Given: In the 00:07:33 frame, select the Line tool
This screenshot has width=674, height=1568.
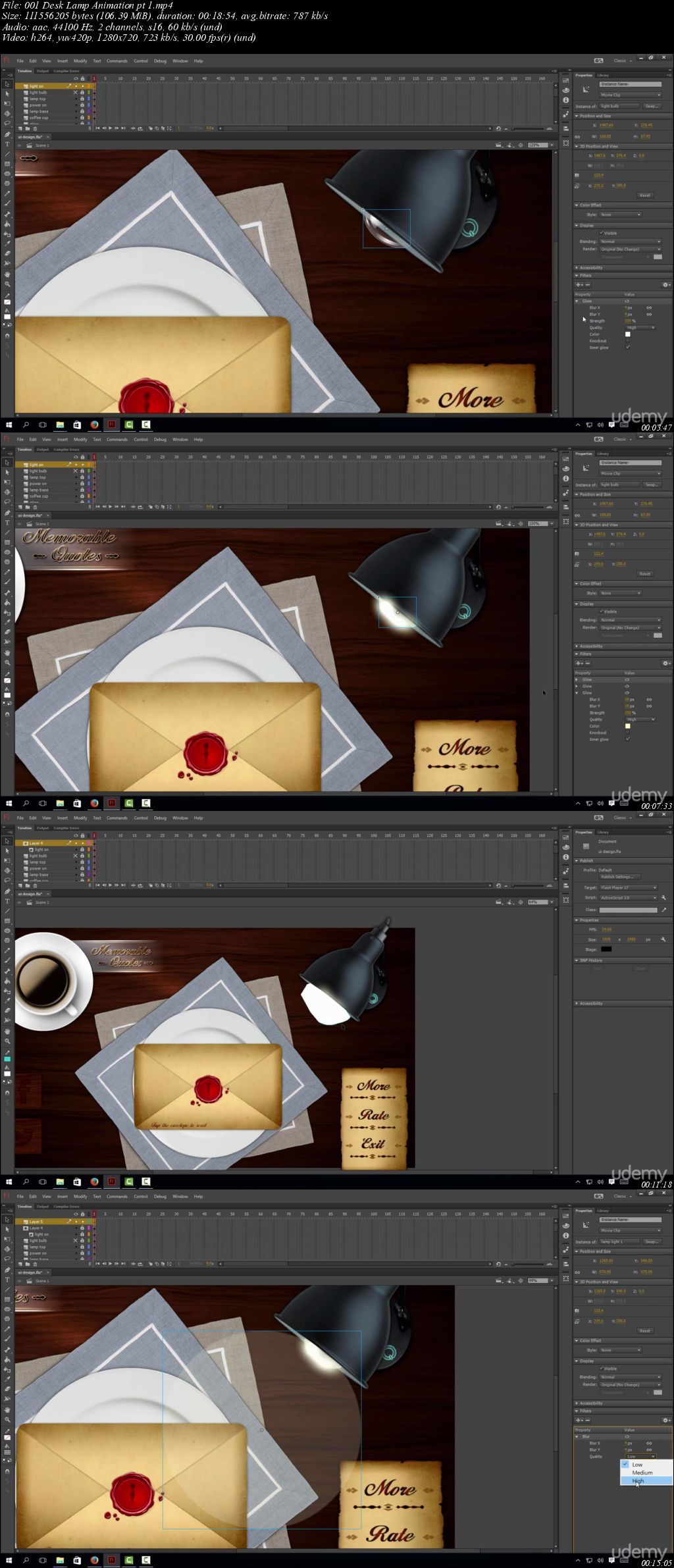Looking at the screenshot, I should (7, 533).
